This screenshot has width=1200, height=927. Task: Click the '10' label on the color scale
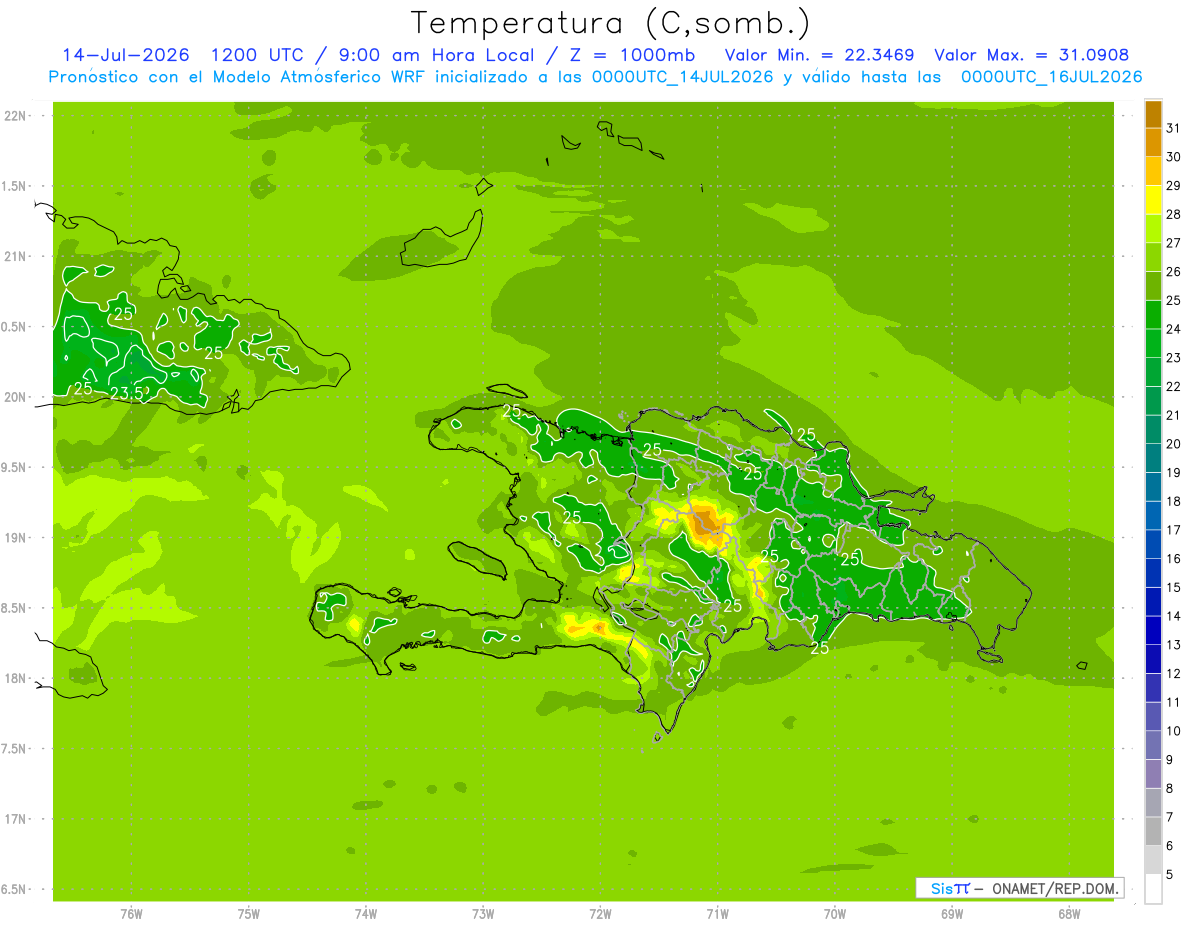pyautogui.click(x=1173, y=731)
